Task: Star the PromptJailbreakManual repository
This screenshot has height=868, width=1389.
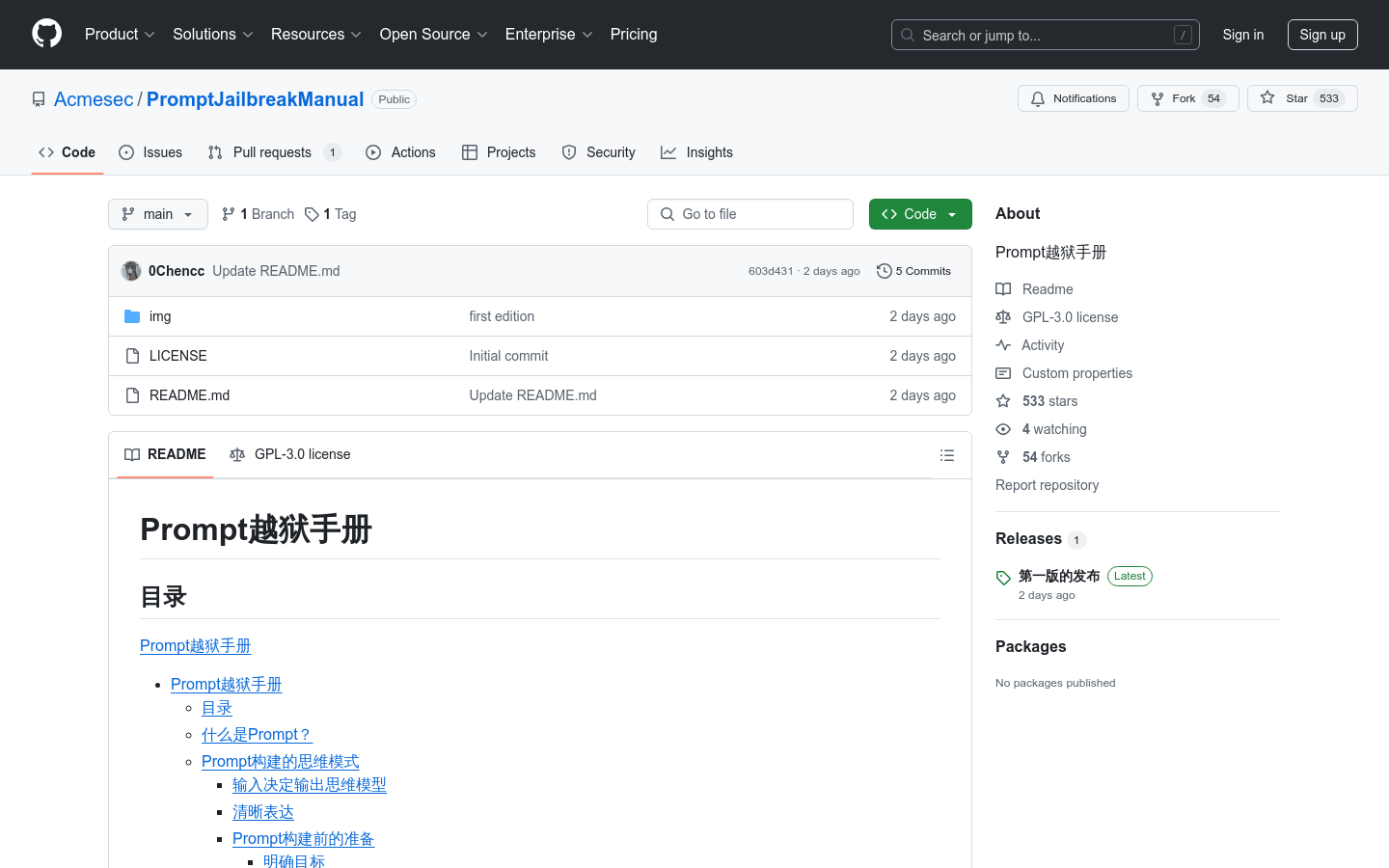Action: click(x=1302, y=98)
